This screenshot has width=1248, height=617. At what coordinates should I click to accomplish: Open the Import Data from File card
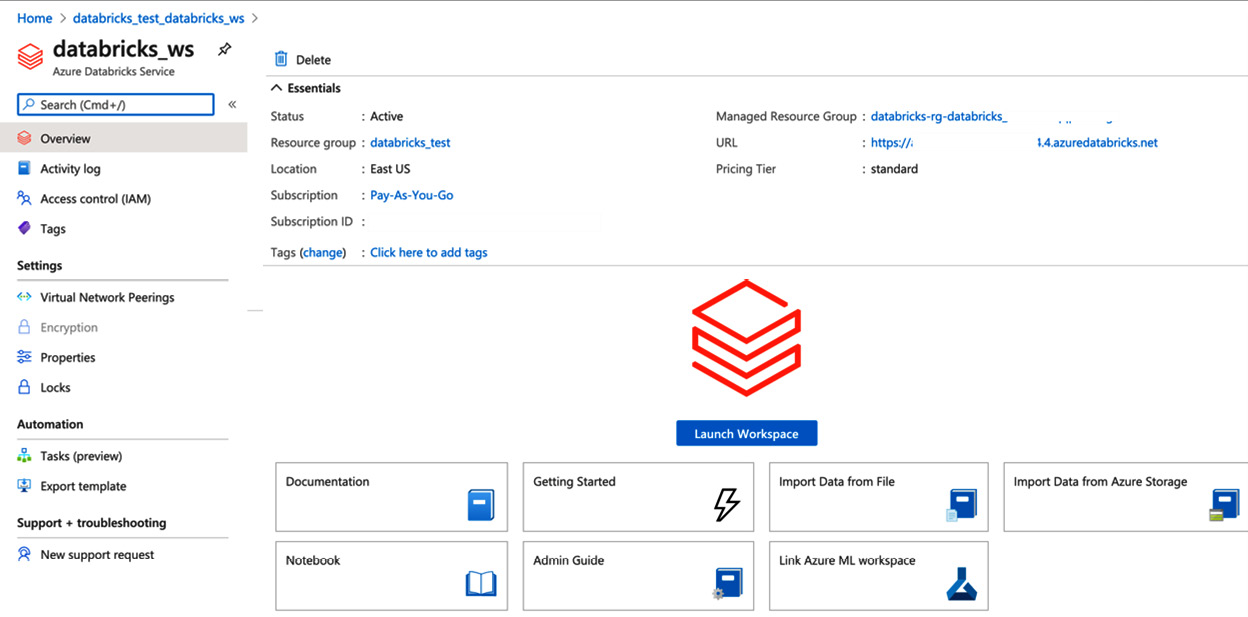pyautogui.click(x=879, y=496)
